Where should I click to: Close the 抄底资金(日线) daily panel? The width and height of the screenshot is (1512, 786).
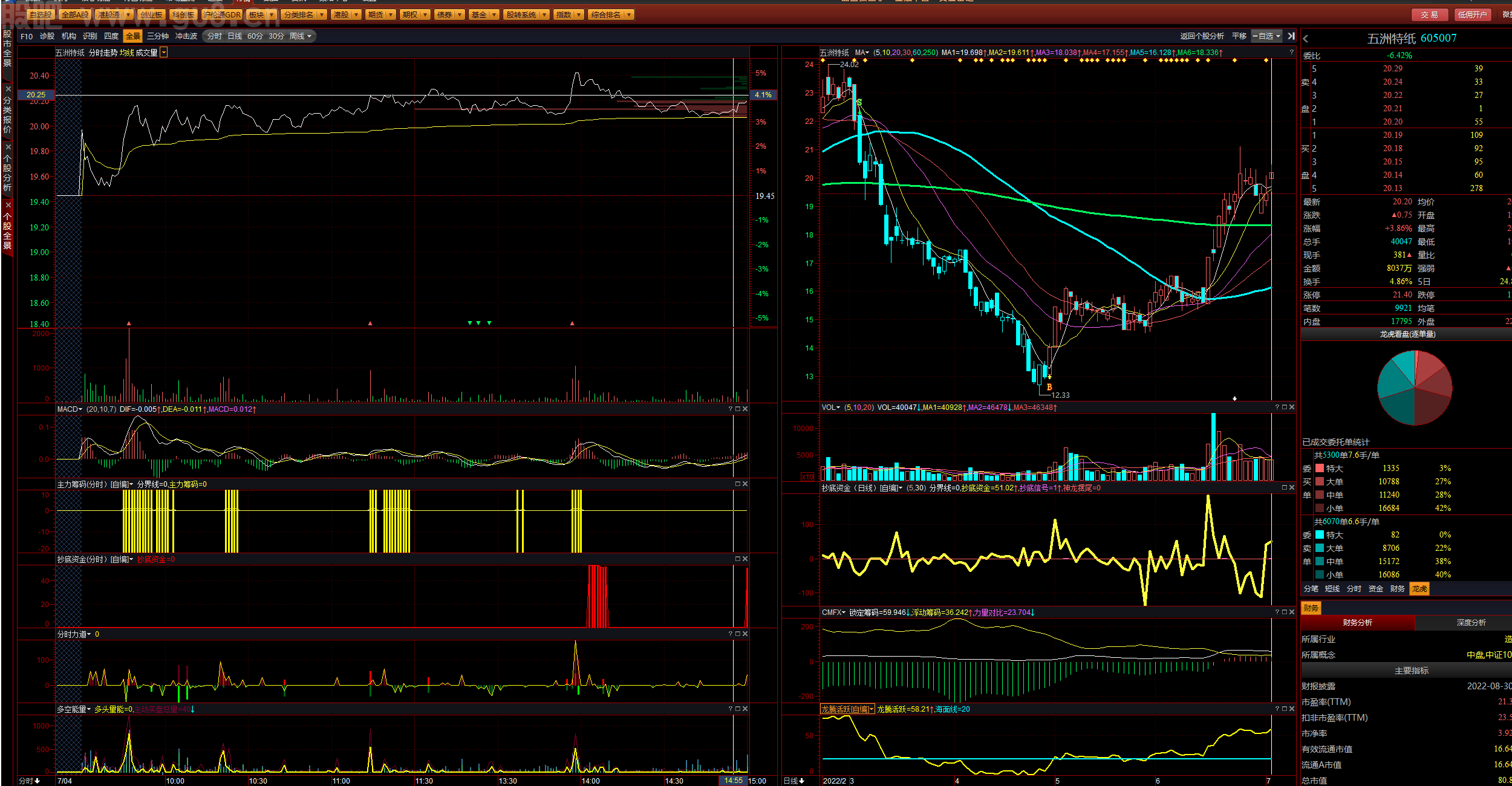1292,487
